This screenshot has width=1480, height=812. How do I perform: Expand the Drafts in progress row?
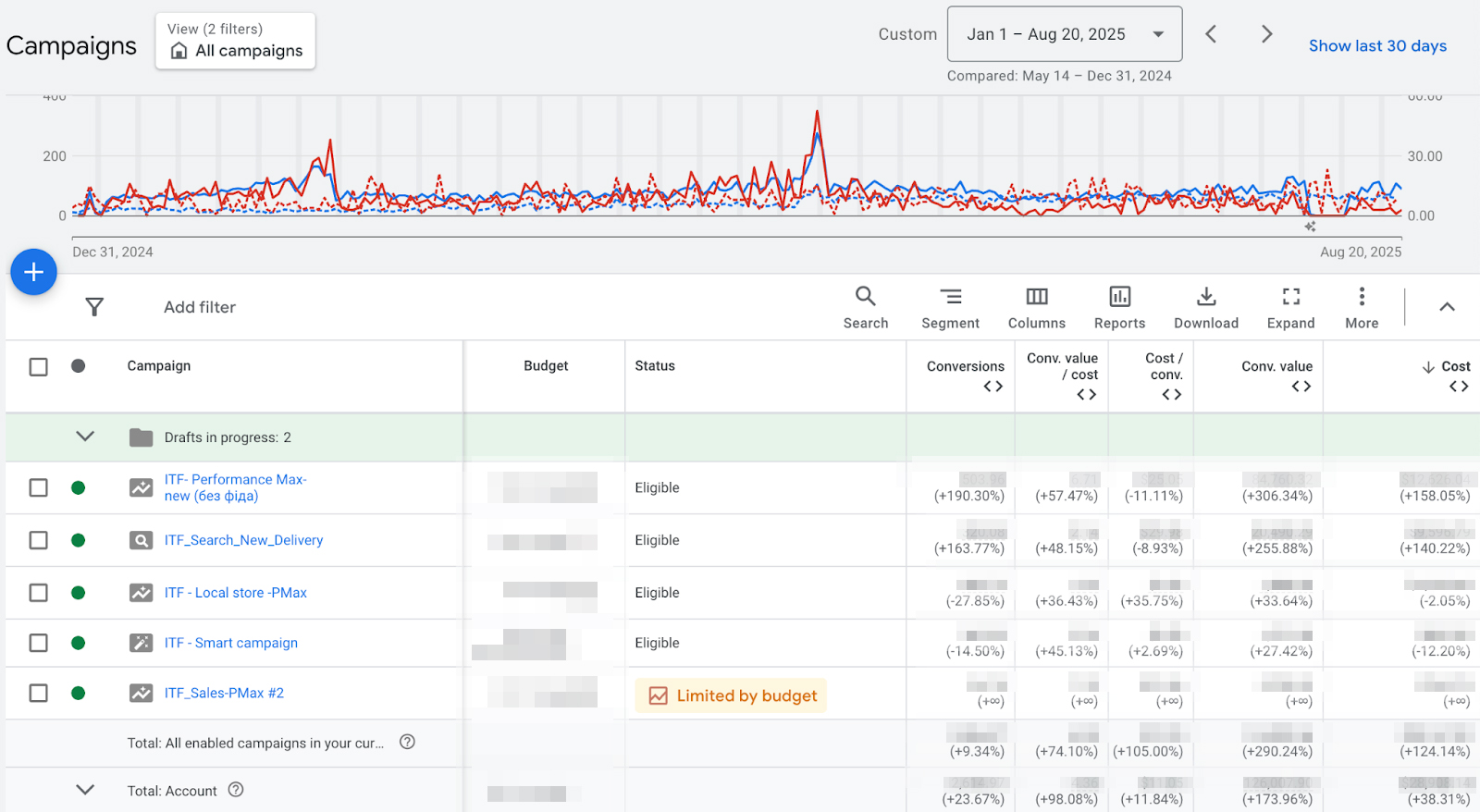click(x=85, y=437)
